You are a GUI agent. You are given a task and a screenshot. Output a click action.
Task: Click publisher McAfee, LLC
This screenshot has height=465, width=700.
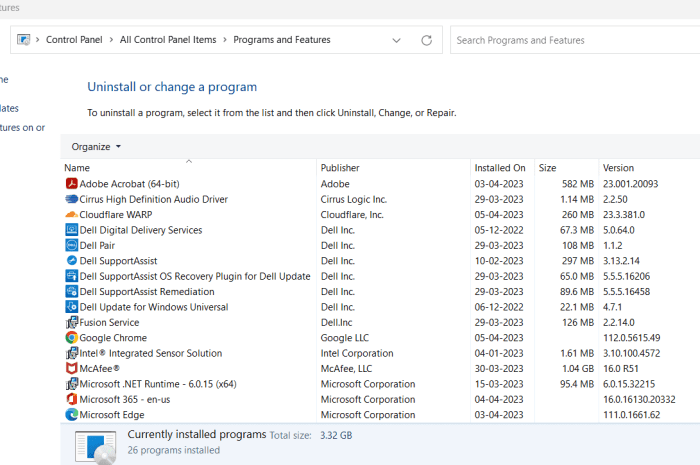coord(346,369)
